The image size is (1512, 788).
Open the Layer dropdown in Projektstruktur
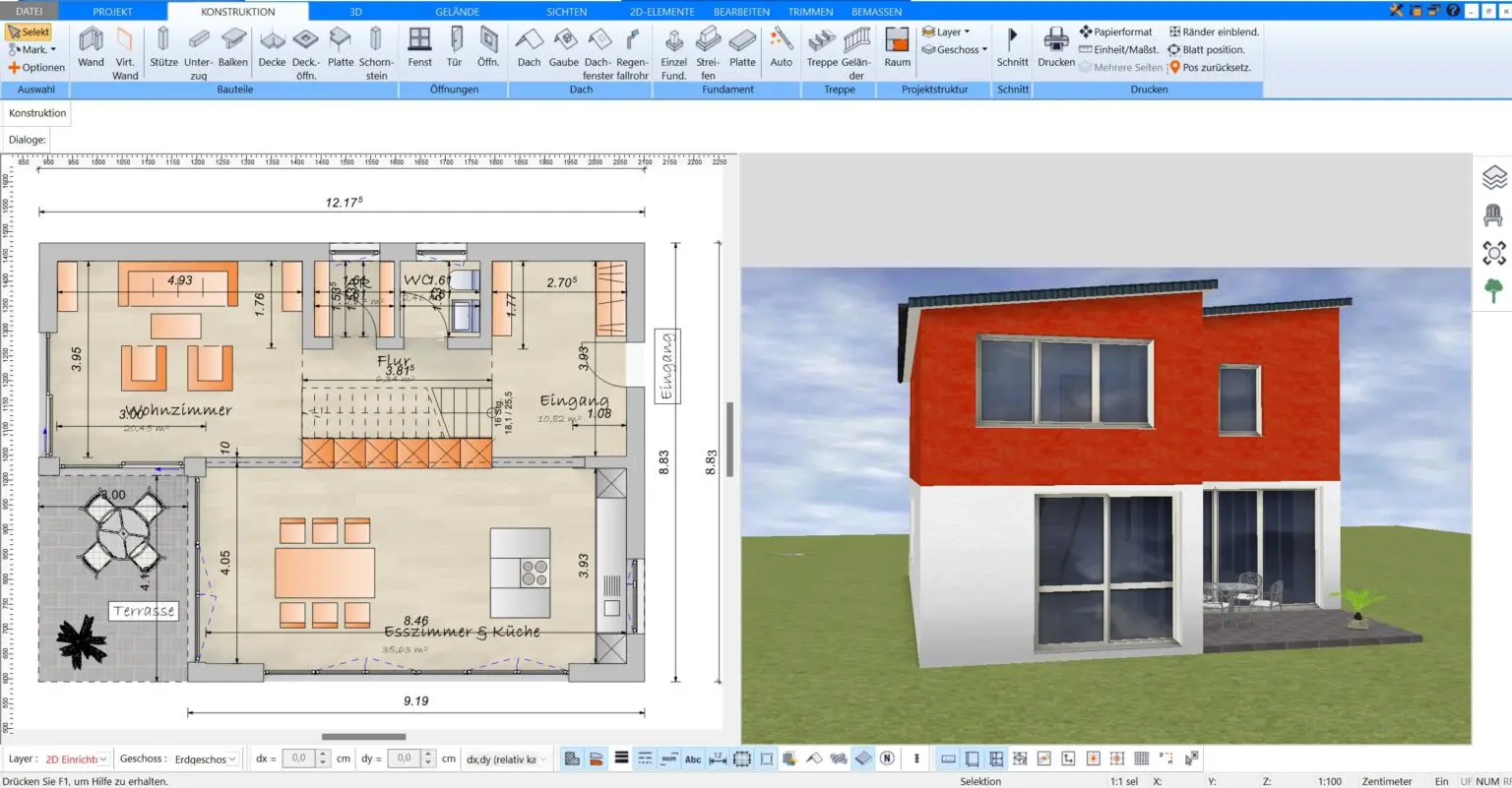[948, 30]
